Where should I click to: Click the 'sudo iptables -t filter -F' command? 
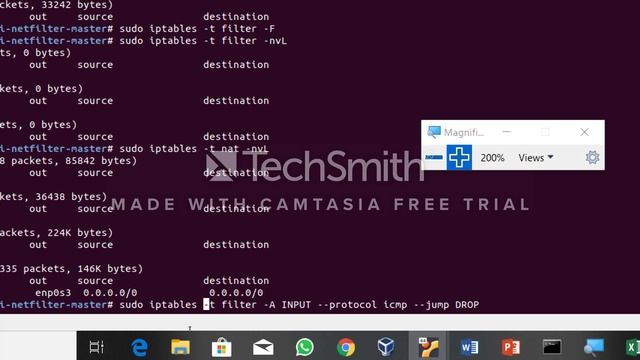(x=197, y=29)
